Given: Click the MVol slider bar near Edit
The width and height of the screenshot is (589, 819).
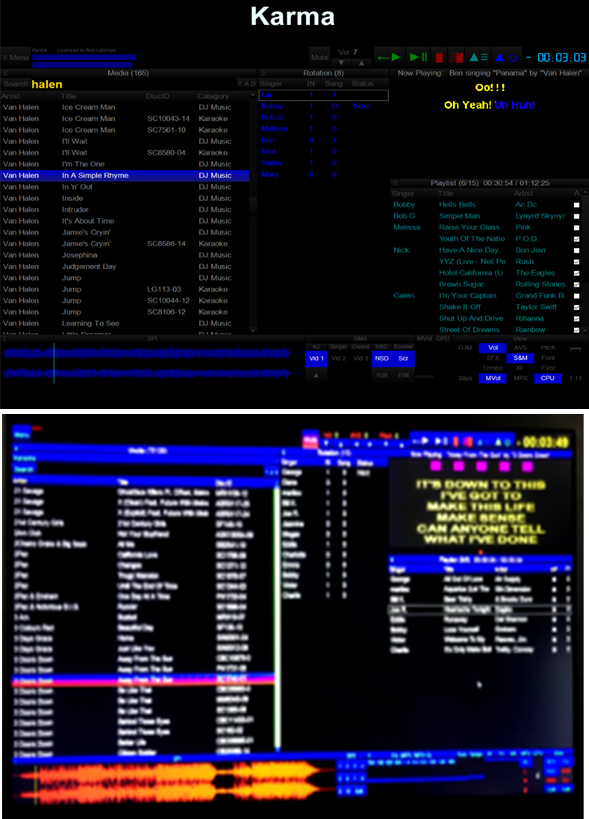Looking at the screenshot, I should (x=424, y=376).
